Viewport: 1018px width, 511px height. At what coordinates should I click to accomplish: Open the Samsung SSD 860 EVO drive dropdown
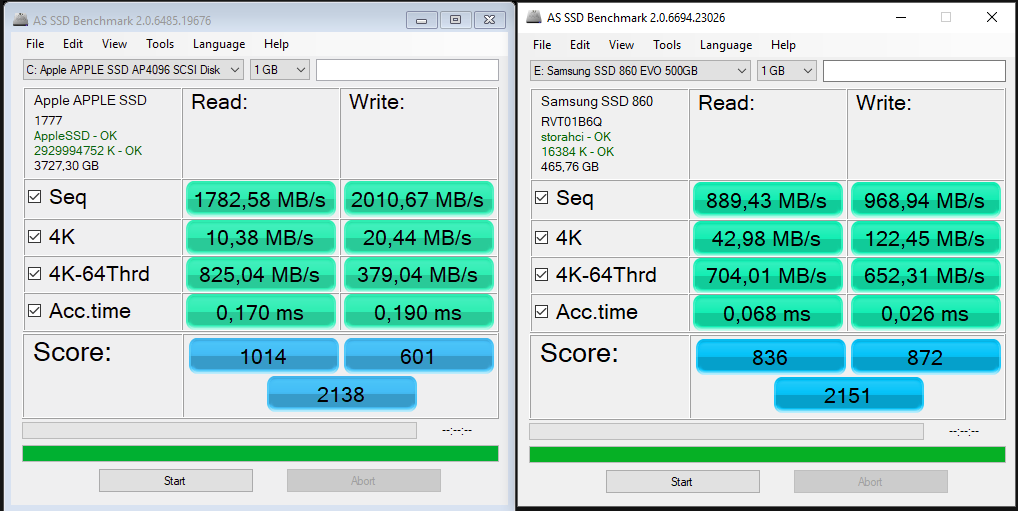(640, 71)
